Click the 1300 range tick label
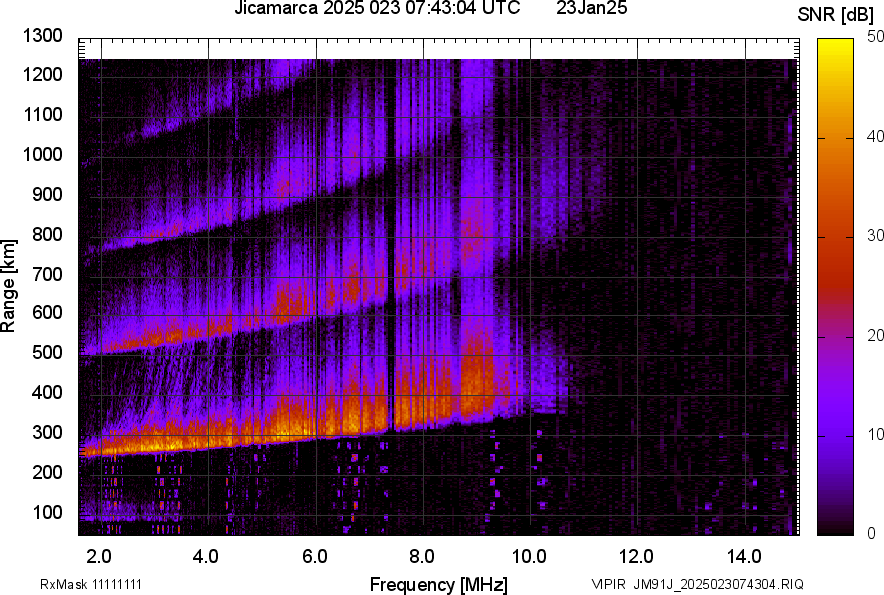Viewport: 884px width, 595px height. (42, 36)
